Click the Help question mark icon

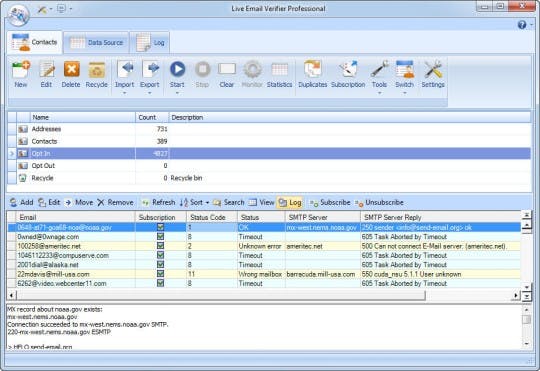pyautogui.click(x=522, y=25)
